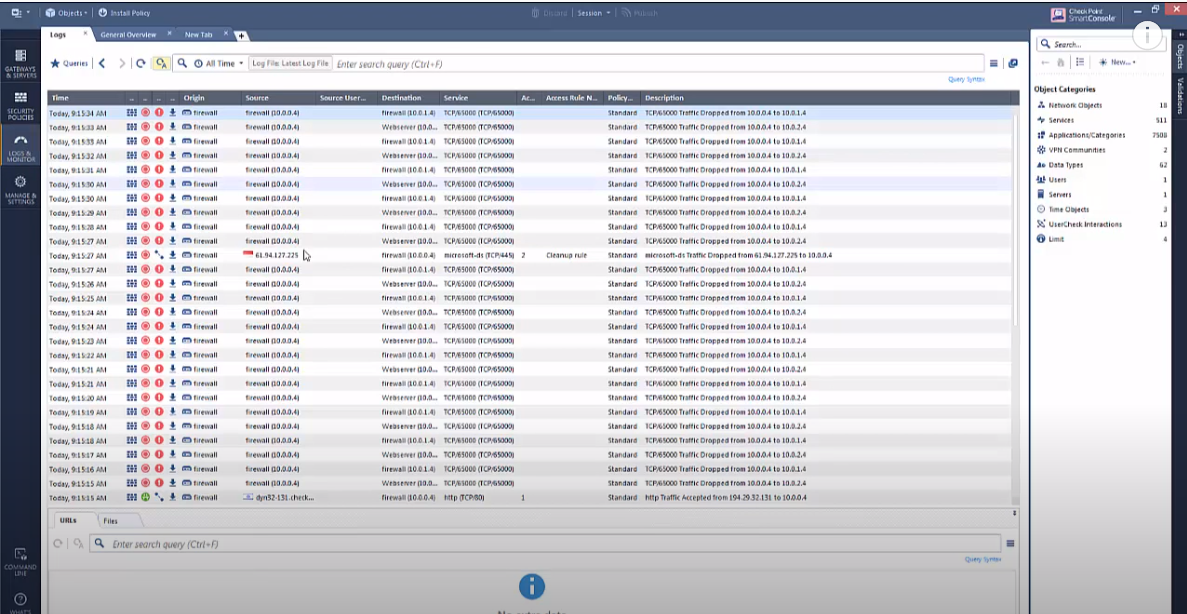Select Network Objects category

coord(1075,105)
